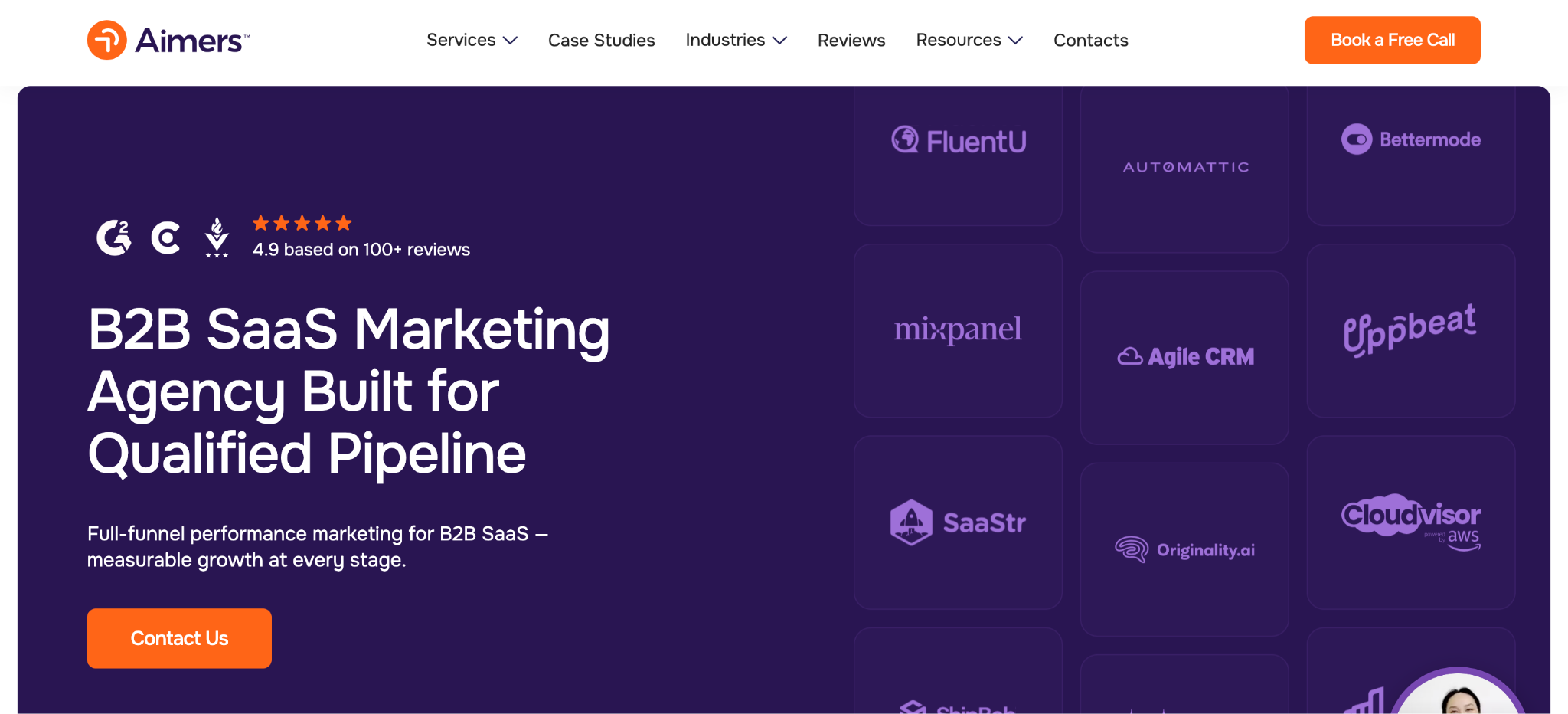Click the Clutch review platform icon
This screenshot has width=1568, height=714.
[x=165, y=237]
